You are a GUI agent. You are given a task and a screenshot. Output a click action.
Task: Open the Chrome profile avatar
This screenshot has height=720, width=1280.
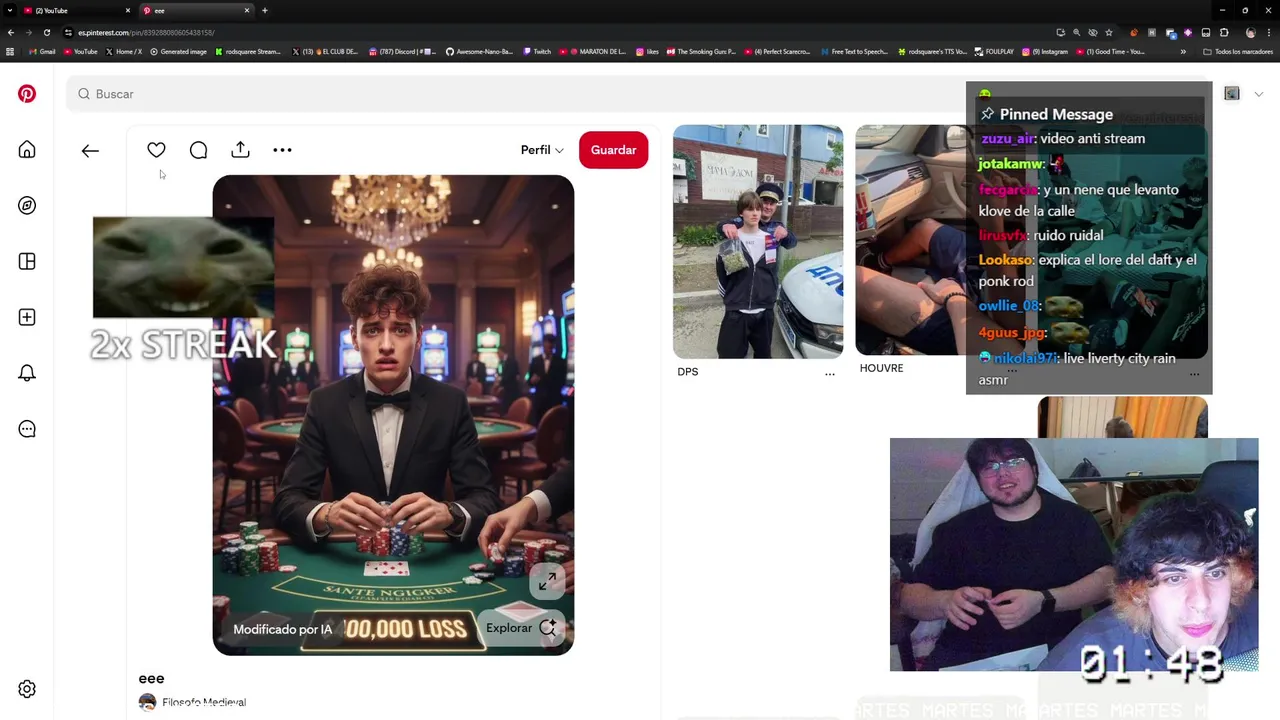click(1250, 32)
